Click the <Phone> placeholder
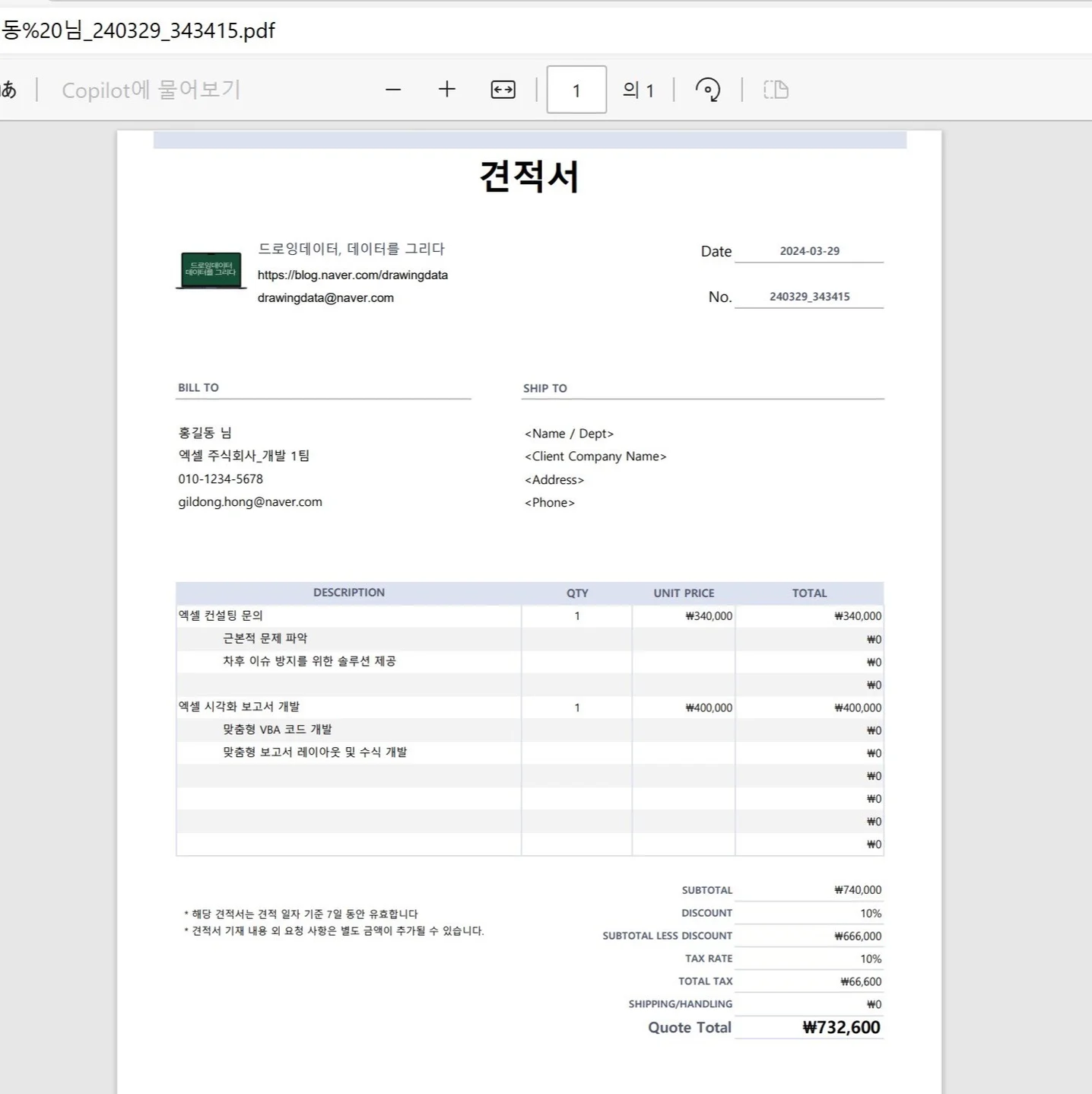Viewport: 1092px width, 1094px height. tap(550, 503)
